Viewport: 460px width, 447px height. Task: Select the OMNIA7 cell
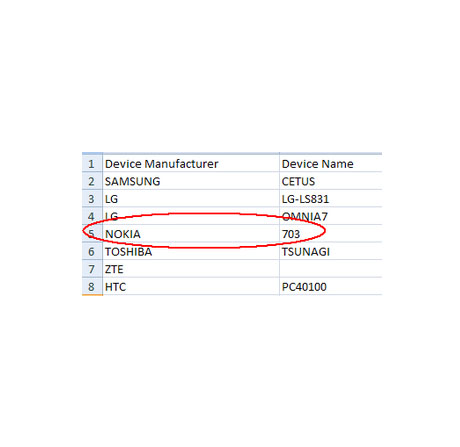331,216
